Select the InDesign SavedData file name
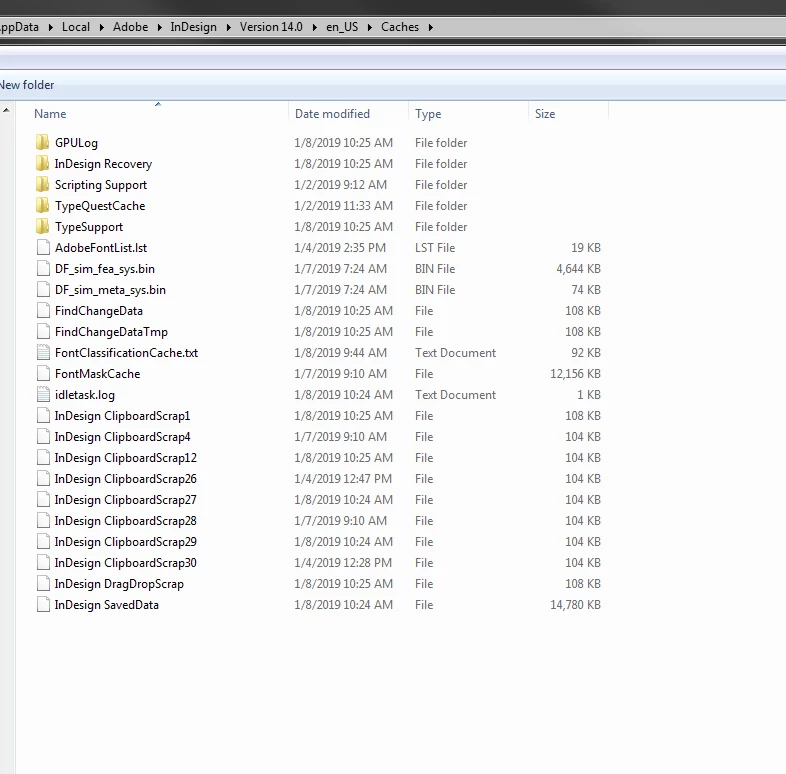Image resolution: width=786 pixels, height=774 pixels. click(x=106, y=605)
